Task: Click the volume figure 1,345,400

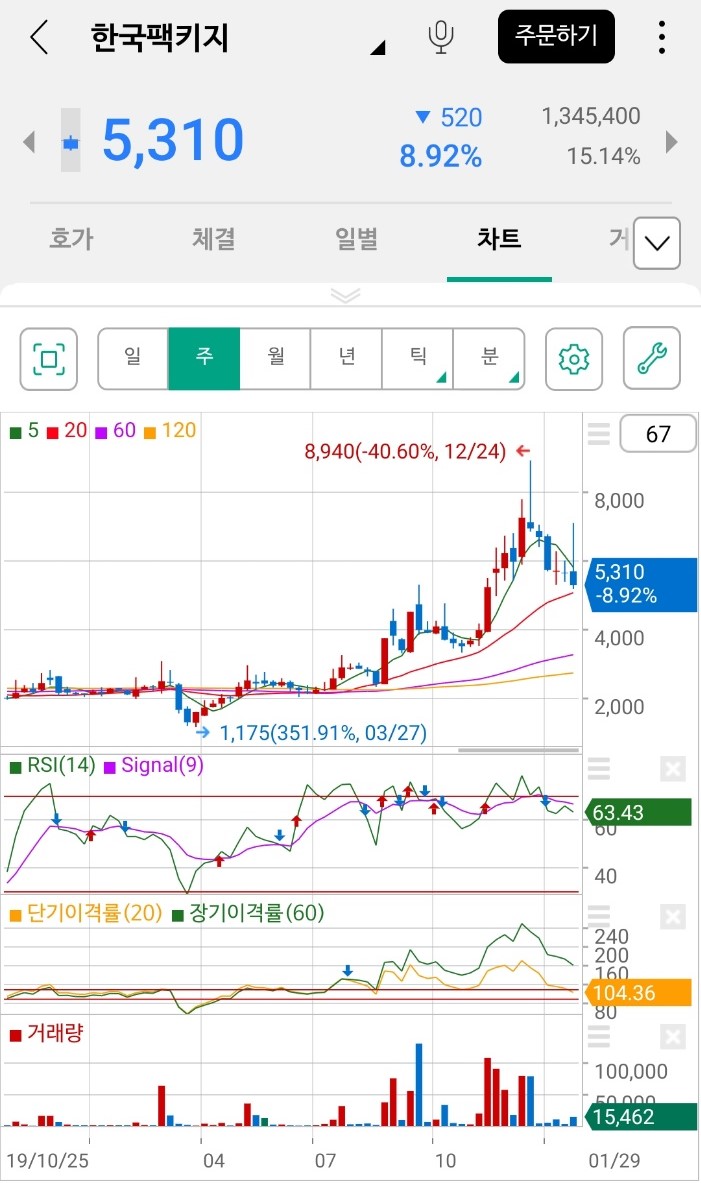Action: 591,116
